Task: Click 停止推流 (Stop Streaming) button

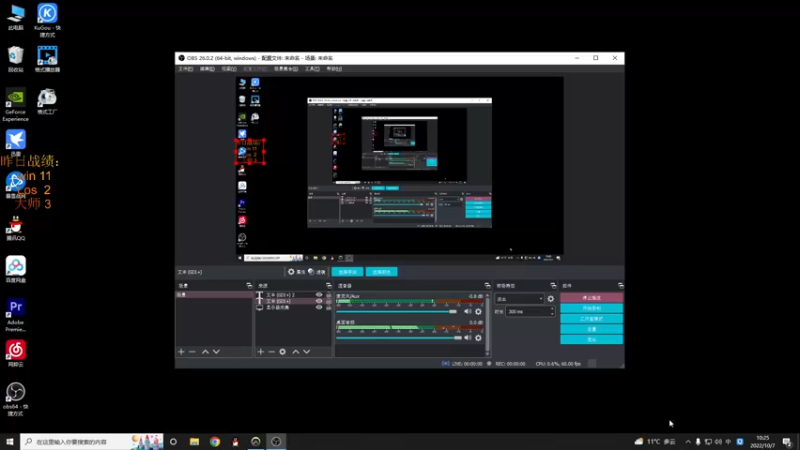Action: click(x=591, y=297)
